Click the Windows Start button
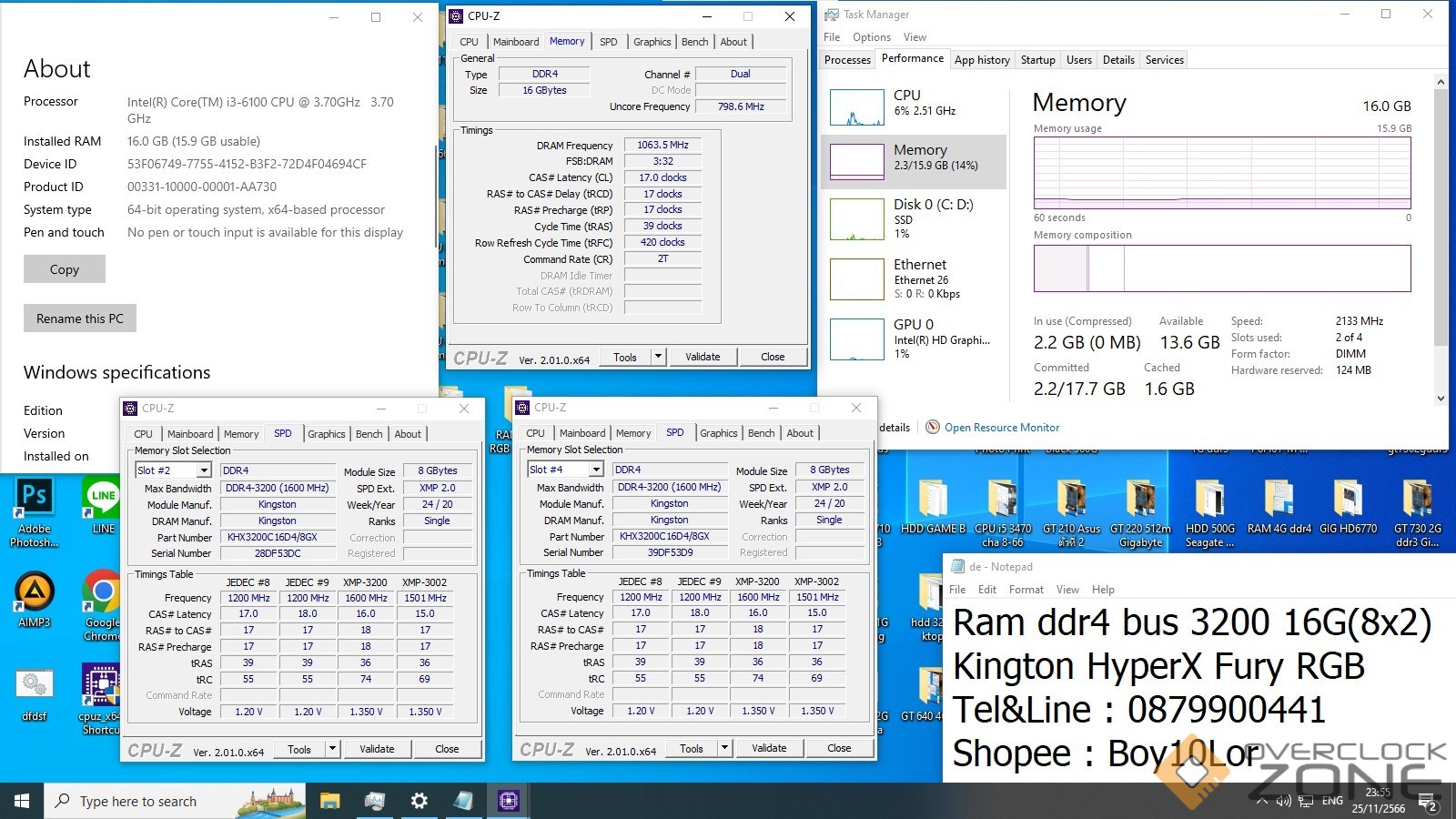Screen dimensions: 1456x819 pyautogui.click(x=22, y=801)
